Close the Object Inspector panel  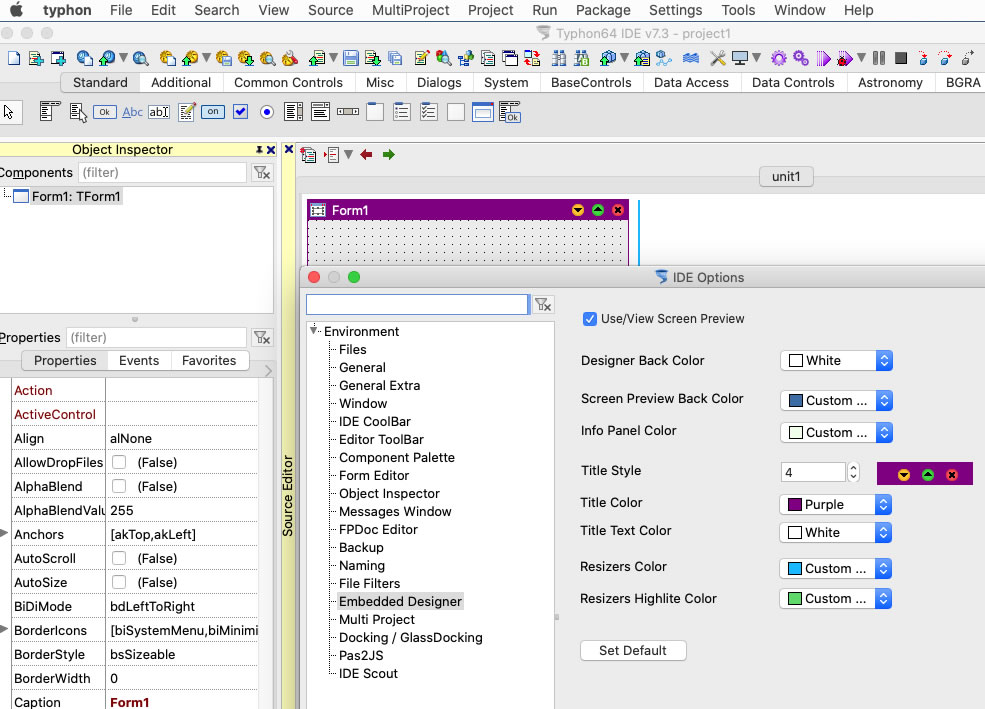tap(271, 150)
